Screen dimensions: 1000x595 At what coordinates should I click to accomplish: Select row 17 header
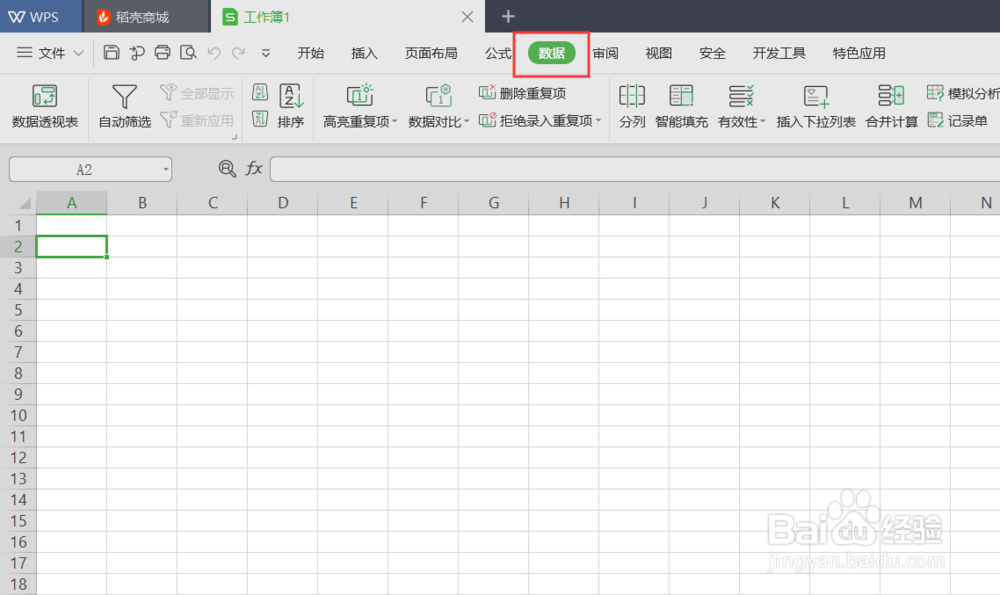(18, 563)
